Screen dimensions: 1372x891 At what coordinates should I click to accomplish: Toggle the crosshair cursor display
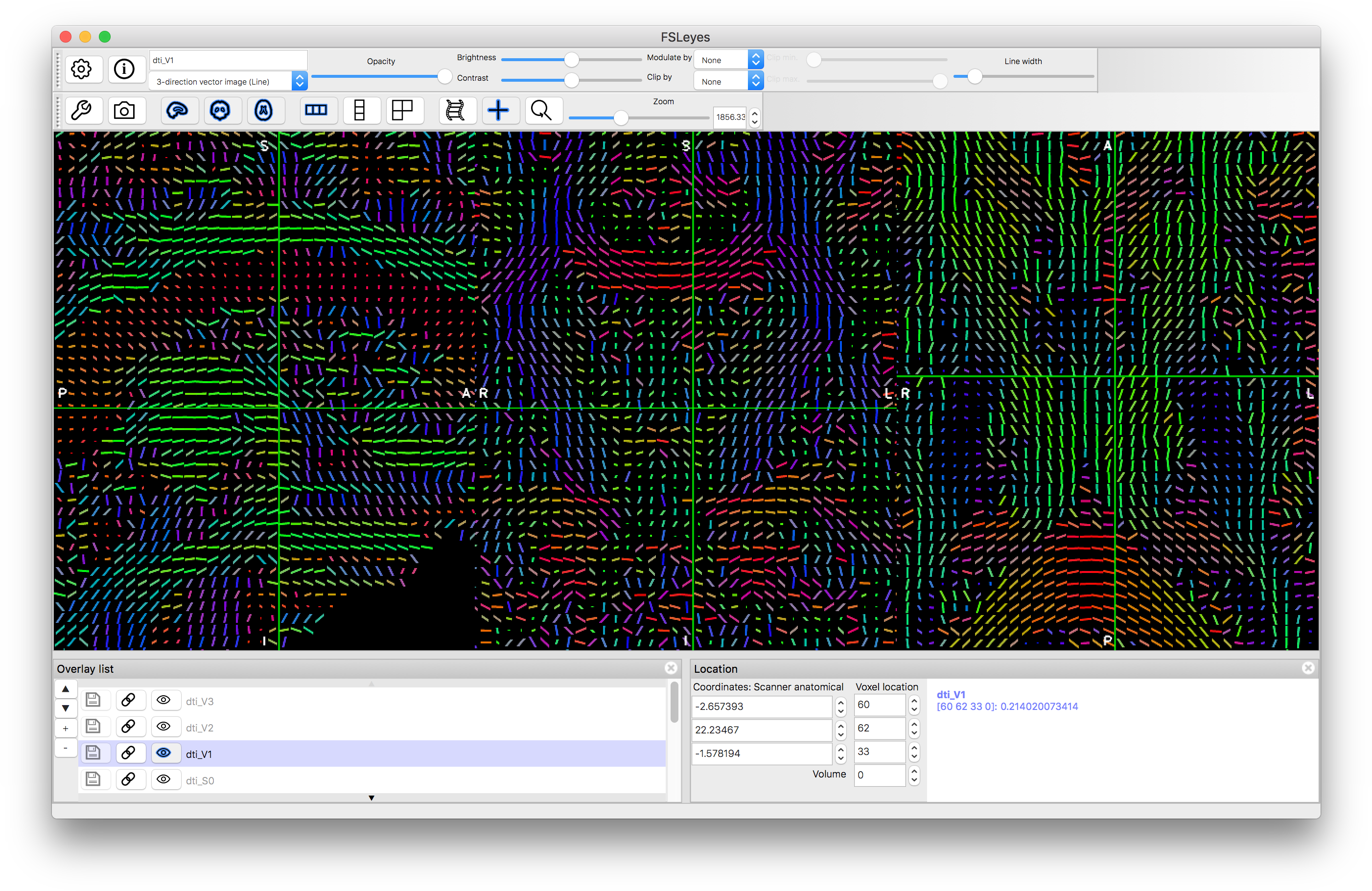click(x=500, y=110)
